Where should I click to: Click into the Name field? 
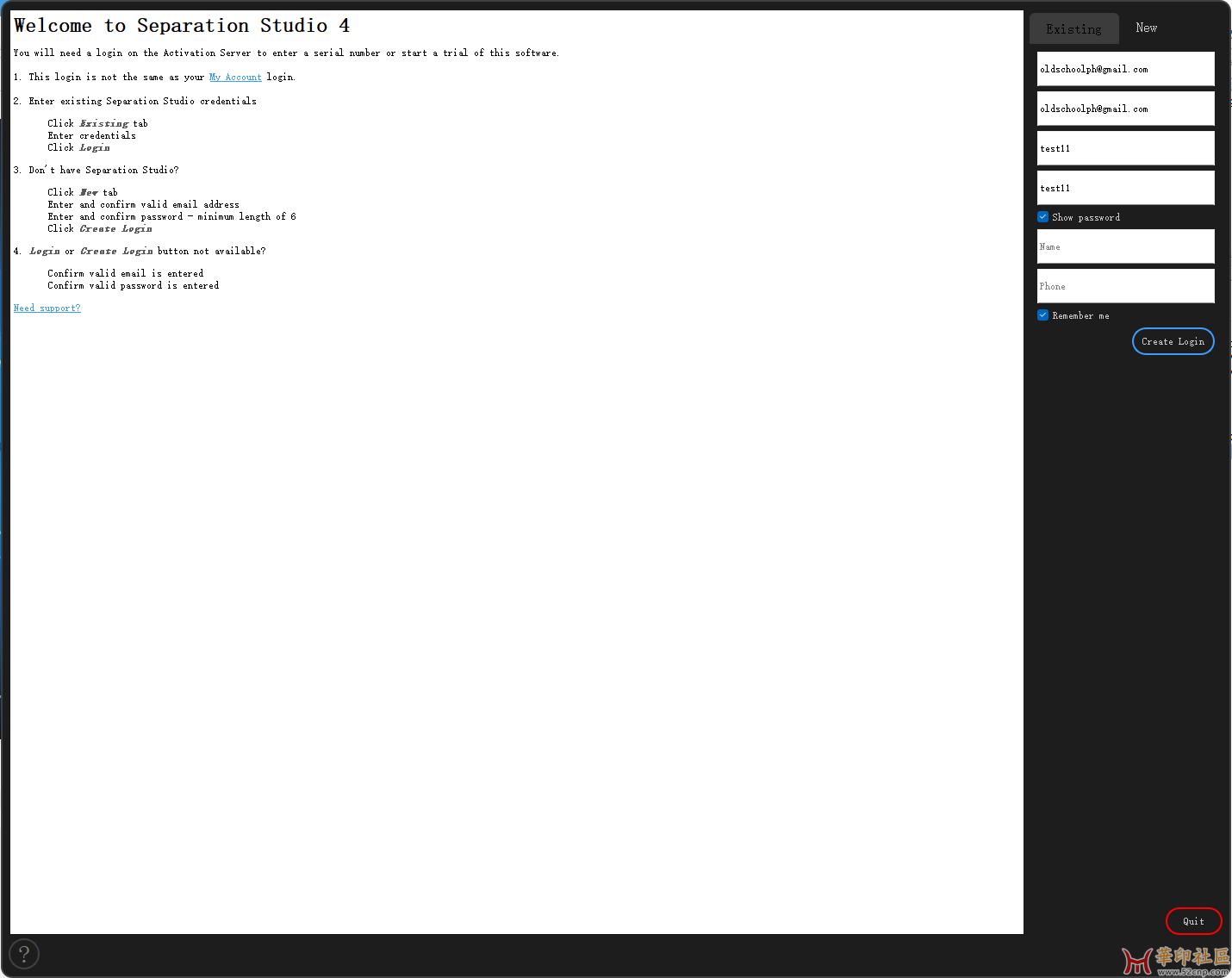click(1126, 246)
